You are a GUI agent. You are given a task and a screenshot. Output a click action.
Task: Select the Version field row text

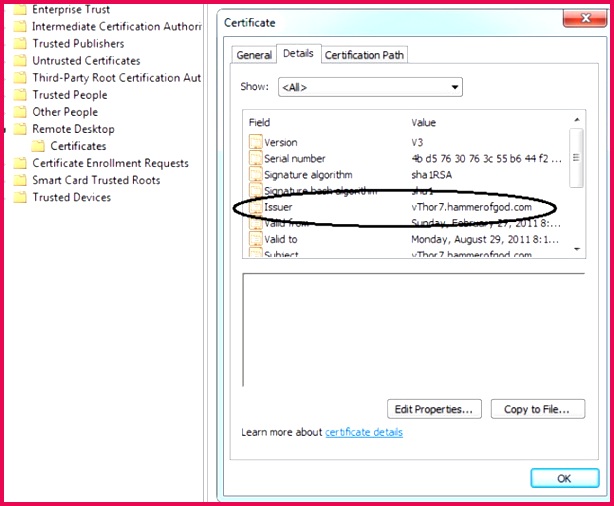[x=281, y=142]
